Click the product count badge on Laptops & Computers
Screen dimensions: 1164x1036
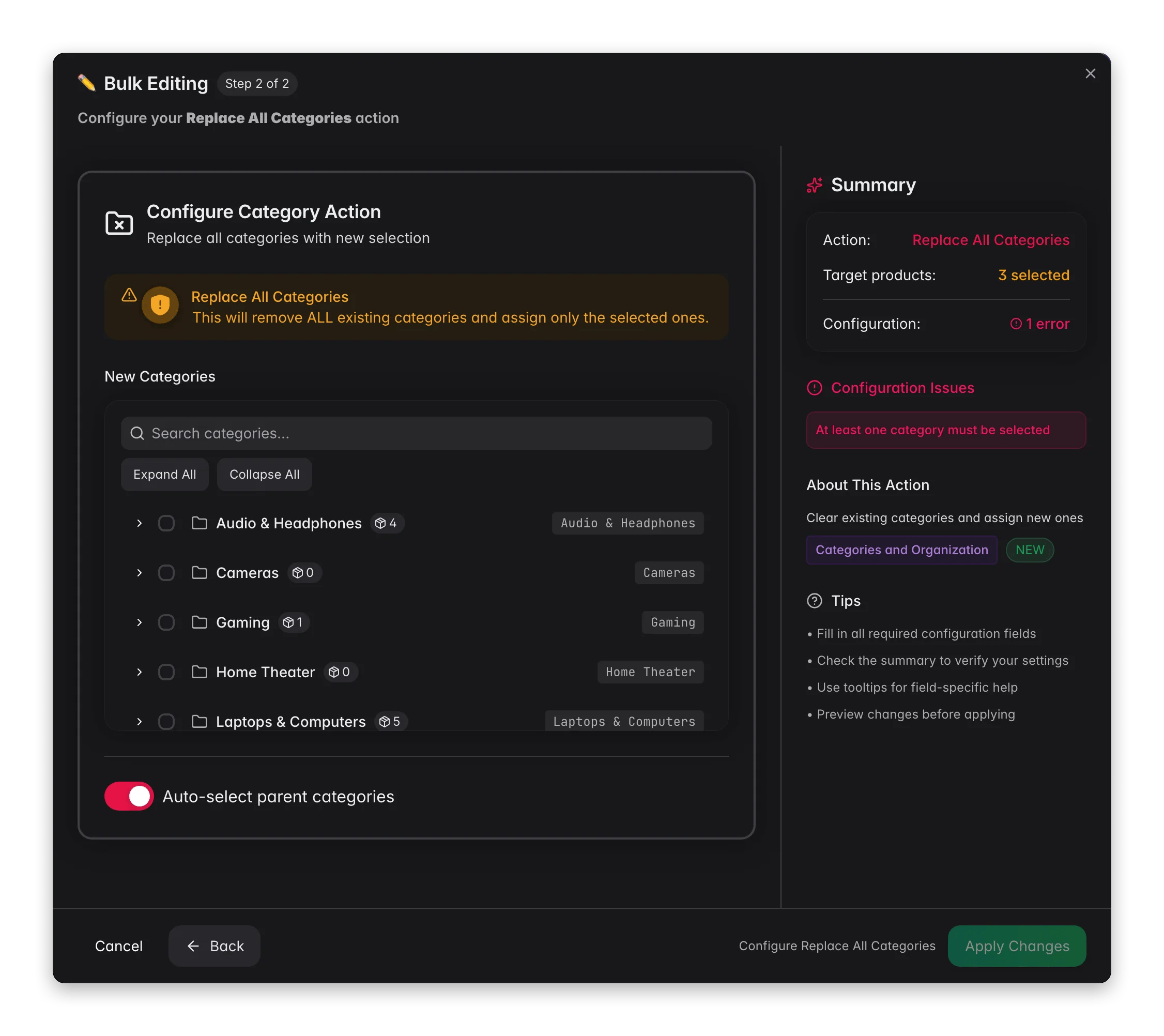(391, 721)
